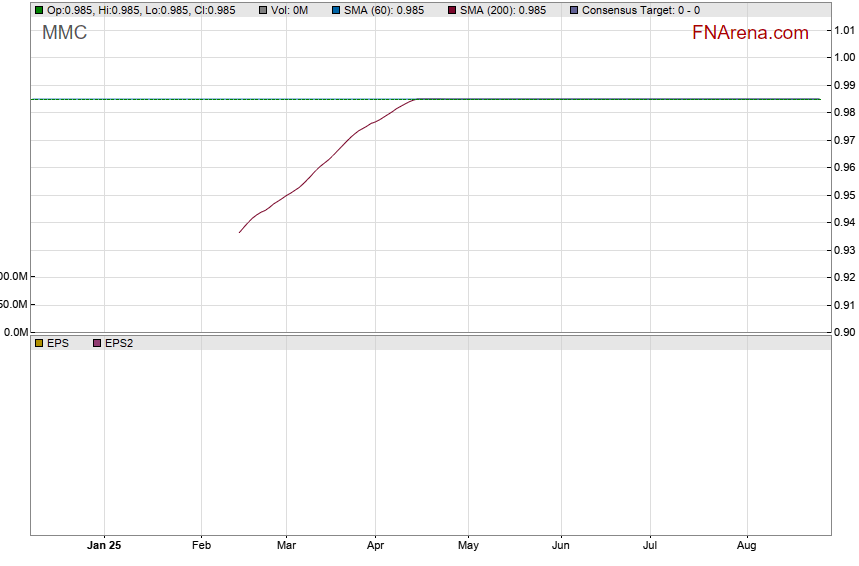Click the 1.01 price axis label

(844, 31)
